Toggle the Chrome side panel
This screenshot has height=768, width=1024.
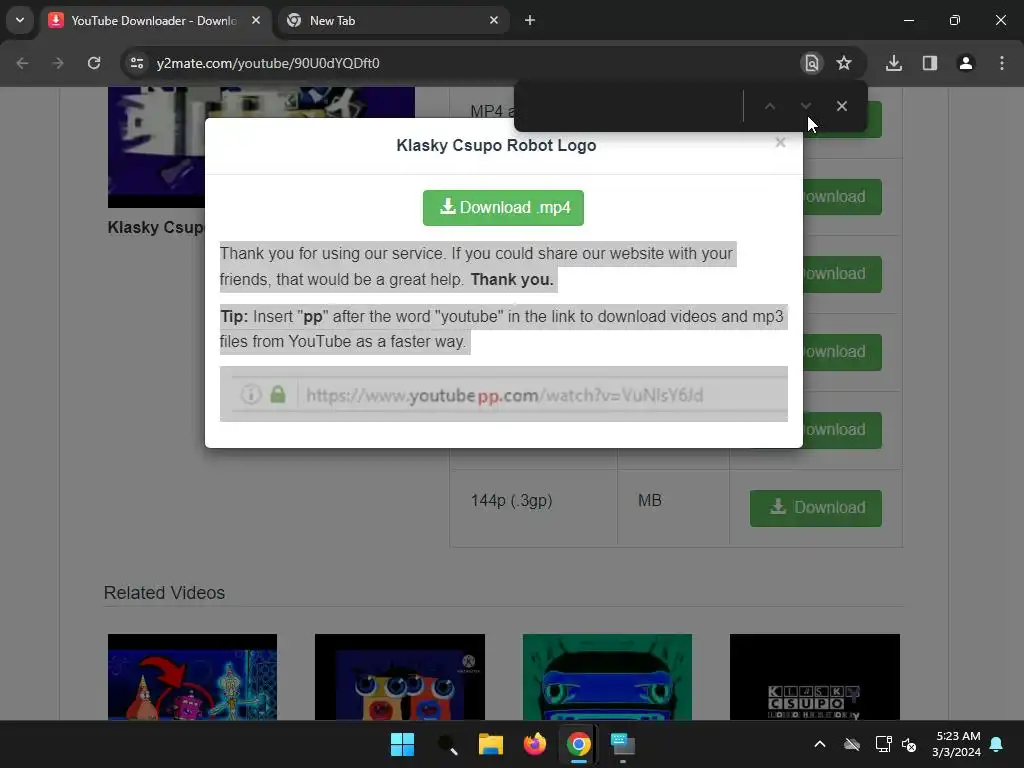point(930,63)
